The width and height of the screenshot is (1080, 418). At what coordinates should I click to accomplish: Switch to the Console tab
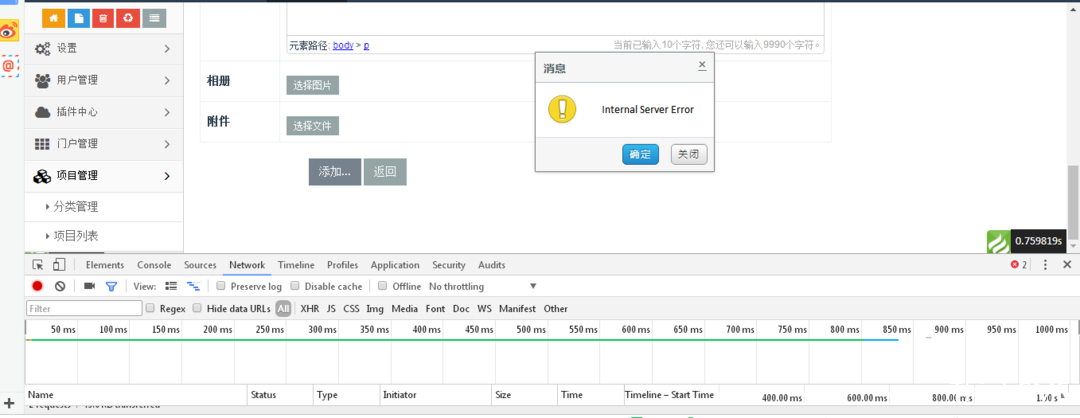[154, 265]
